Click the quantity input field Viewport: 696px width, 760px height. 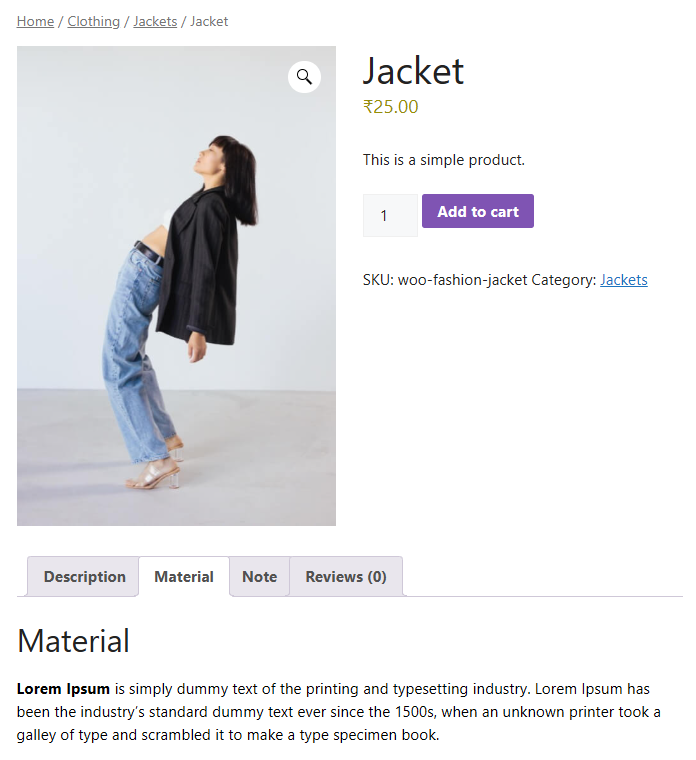click(390, 215)
